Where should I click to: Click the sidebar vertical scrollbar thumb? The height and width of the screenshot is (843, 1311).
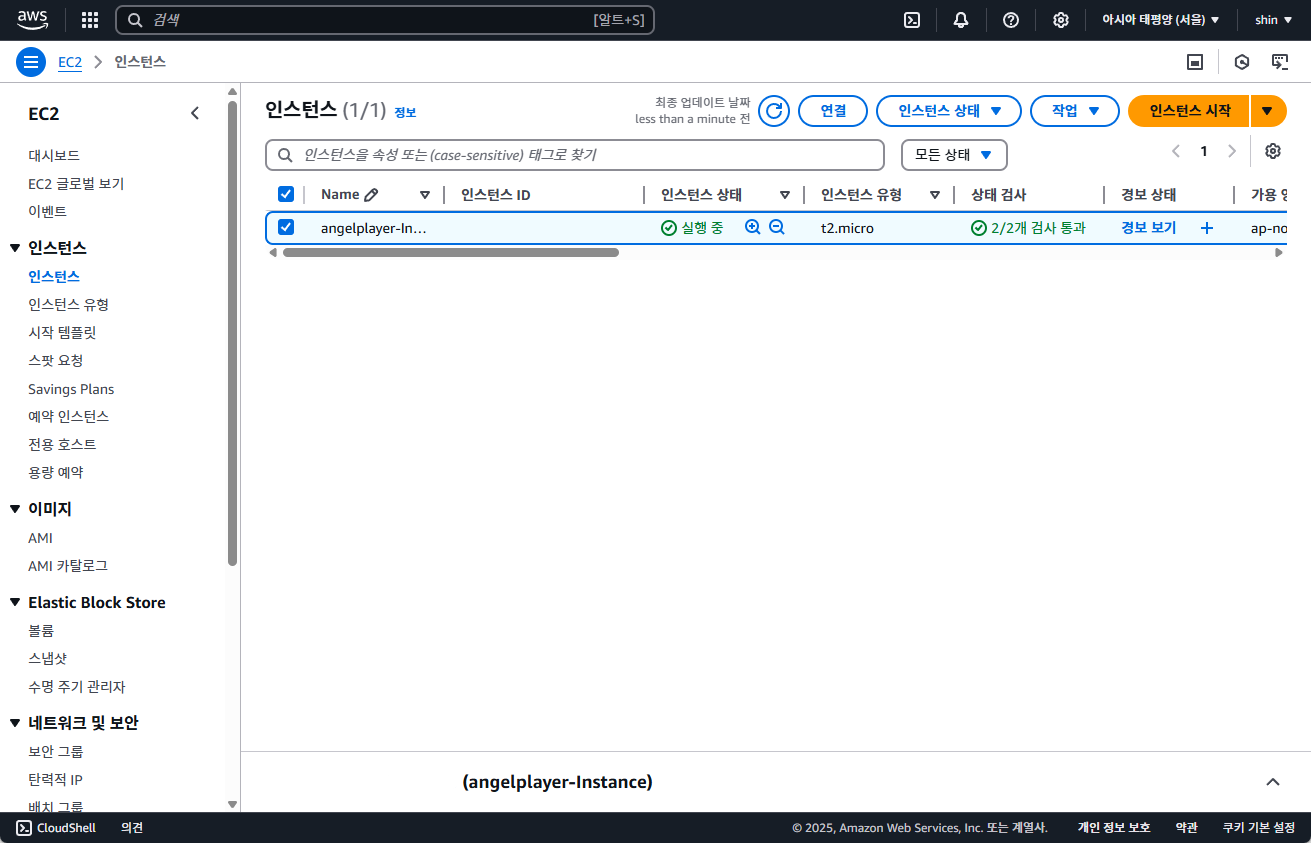(233, 334)
